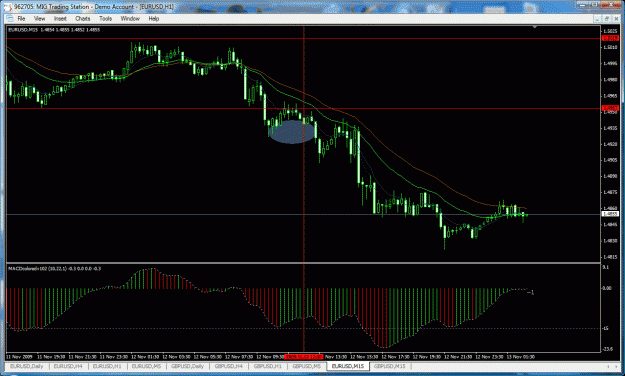
Task: Click the upper red price label on axis
Action: click(x=610, y=38)
